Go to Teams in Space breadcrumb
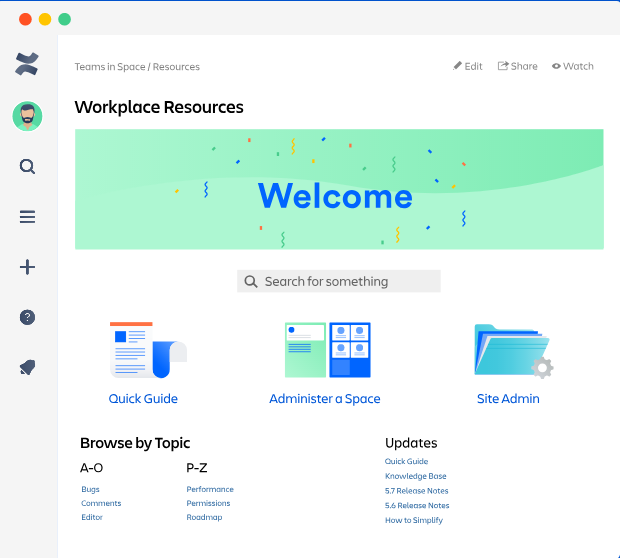The height and width of the screenshot is (558, 620). 110,67
